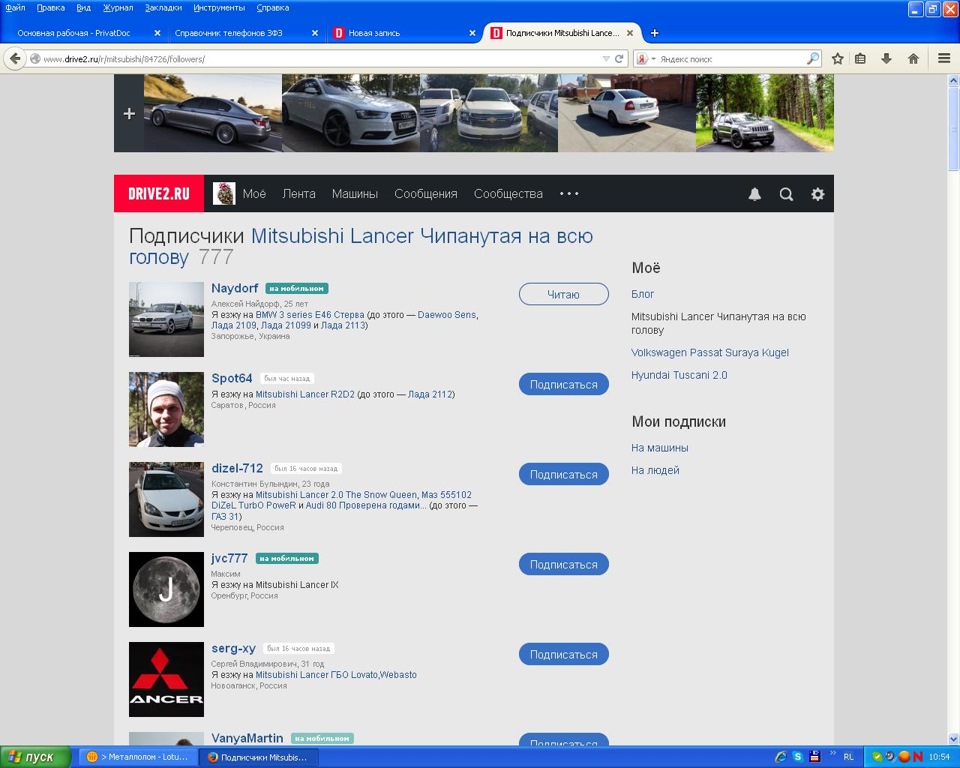Open settings gear on DRIVE2 bar

pyautogui.click(x=817, y=194)
